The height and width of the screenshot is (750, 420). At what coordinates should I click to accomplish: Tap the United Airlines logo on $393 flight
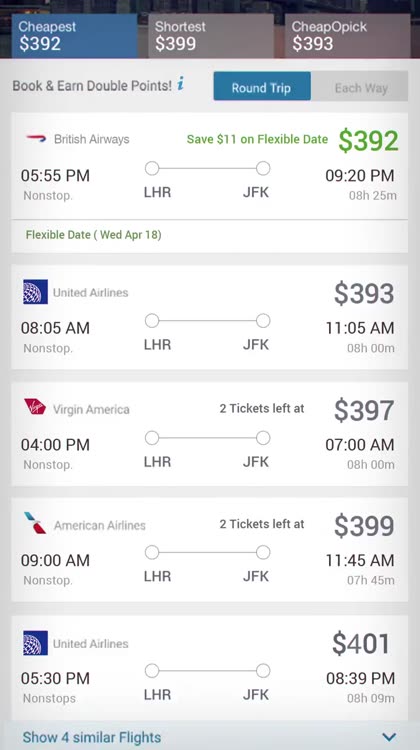(35, 292)
